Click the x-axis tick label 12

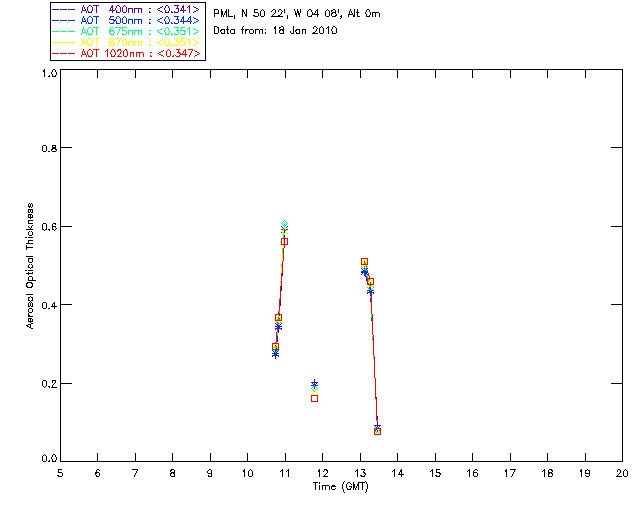pos(322,473)
